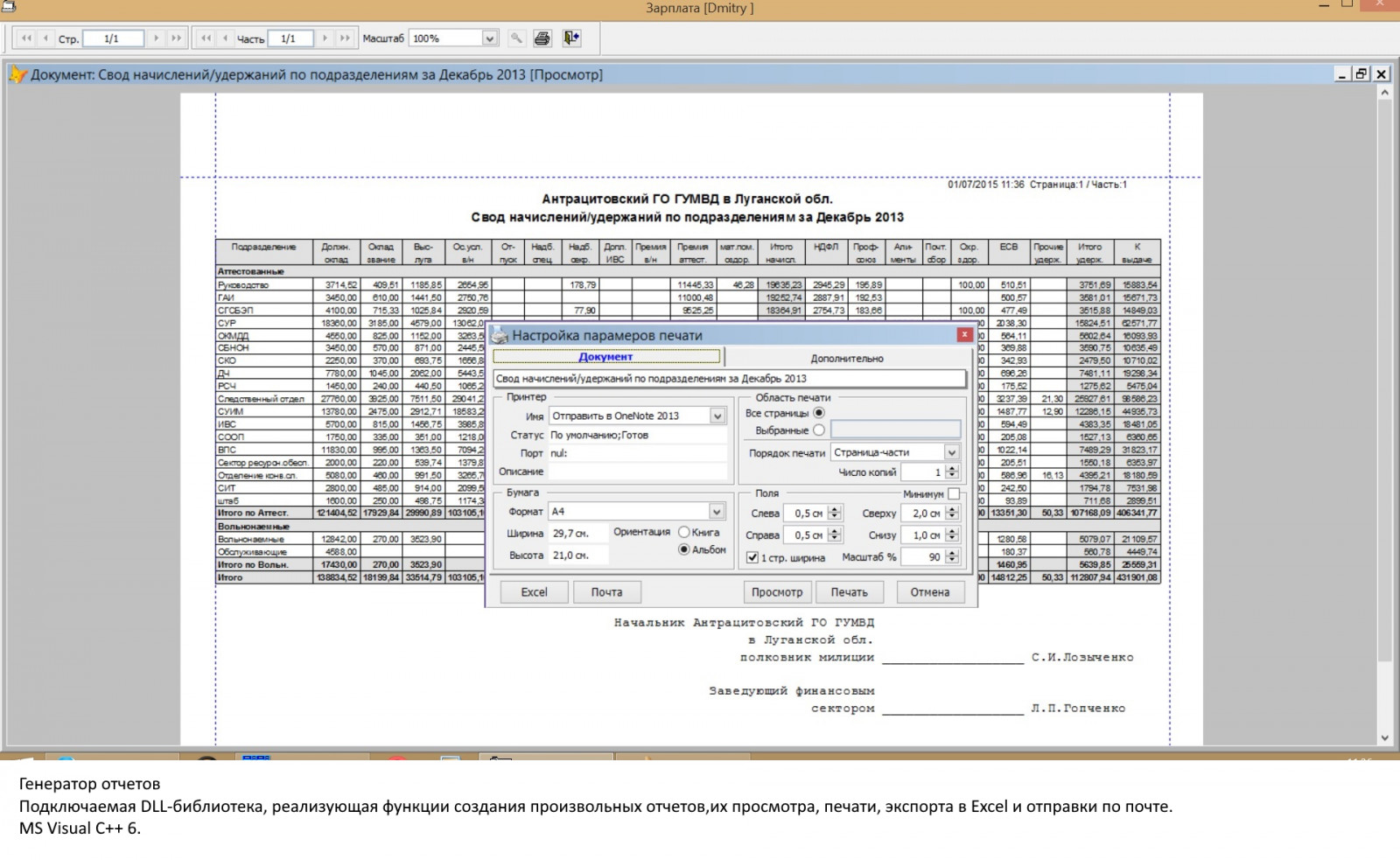Click the exit door icon in toolbar

click(x=571, y=38)
